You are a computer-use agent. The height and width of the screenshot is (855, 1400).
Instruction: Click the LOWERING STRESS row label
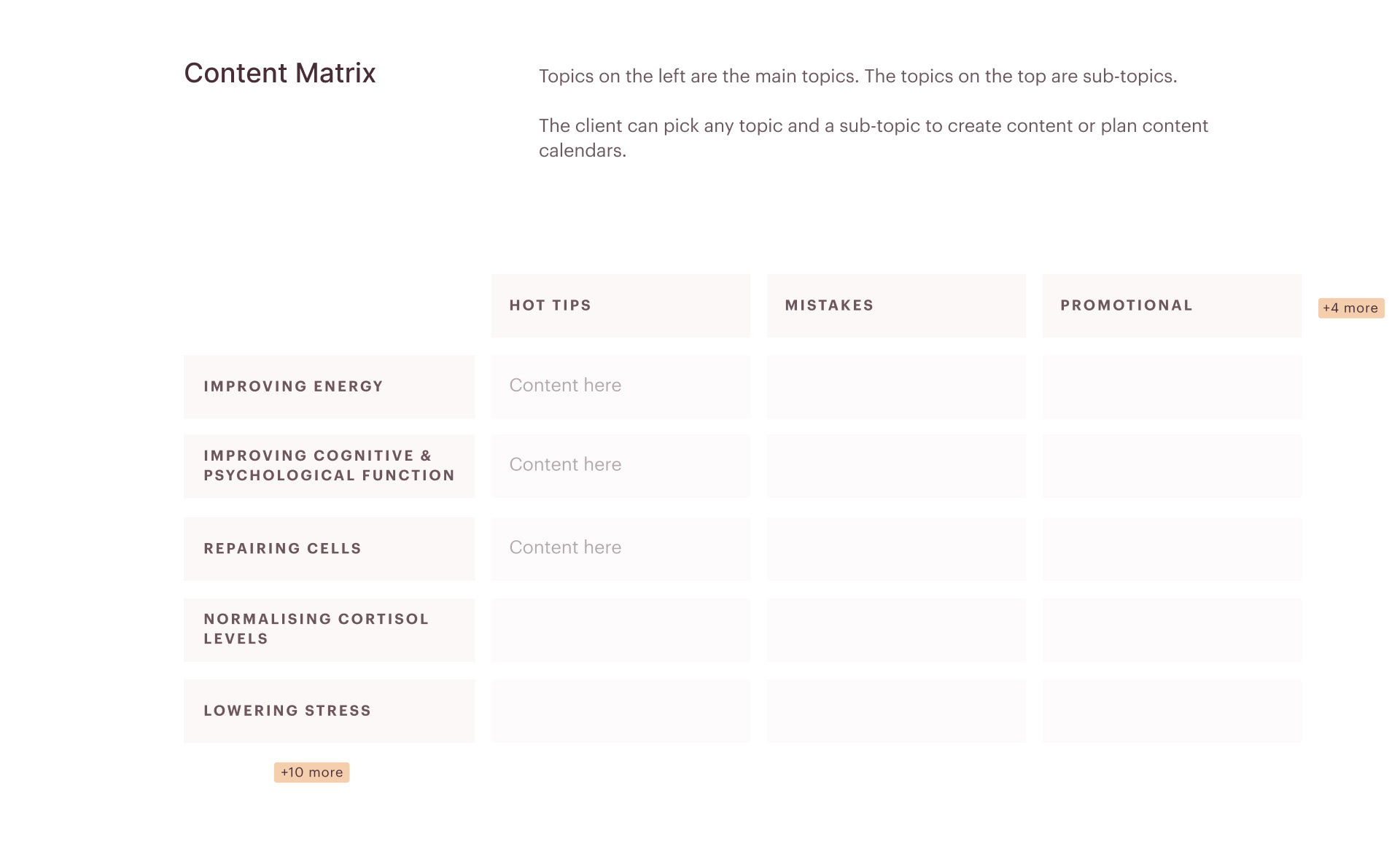click(x=329, y=711)
